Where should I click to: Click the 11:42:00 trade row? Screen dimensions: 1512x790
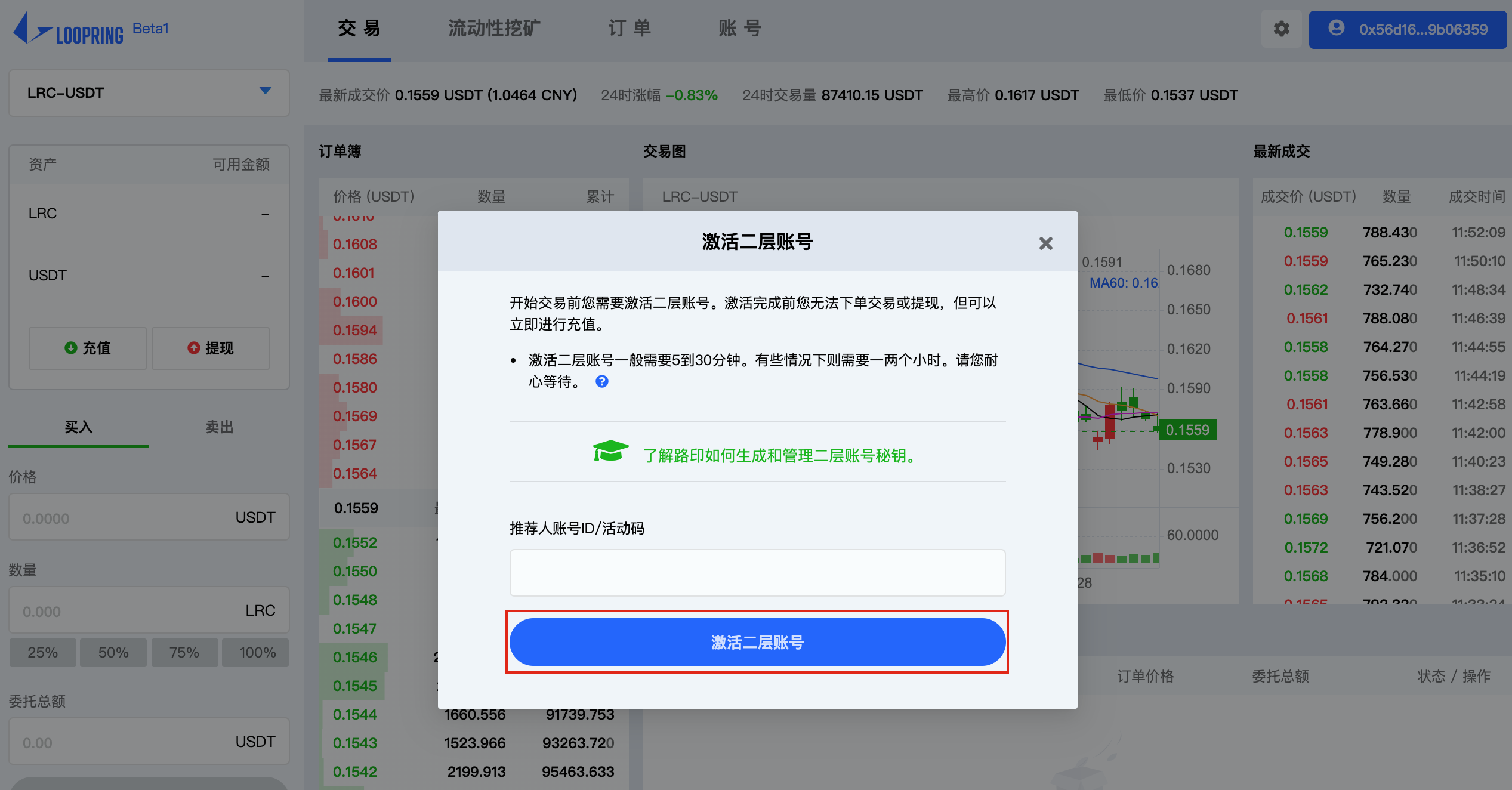[x=1382, y=433]
